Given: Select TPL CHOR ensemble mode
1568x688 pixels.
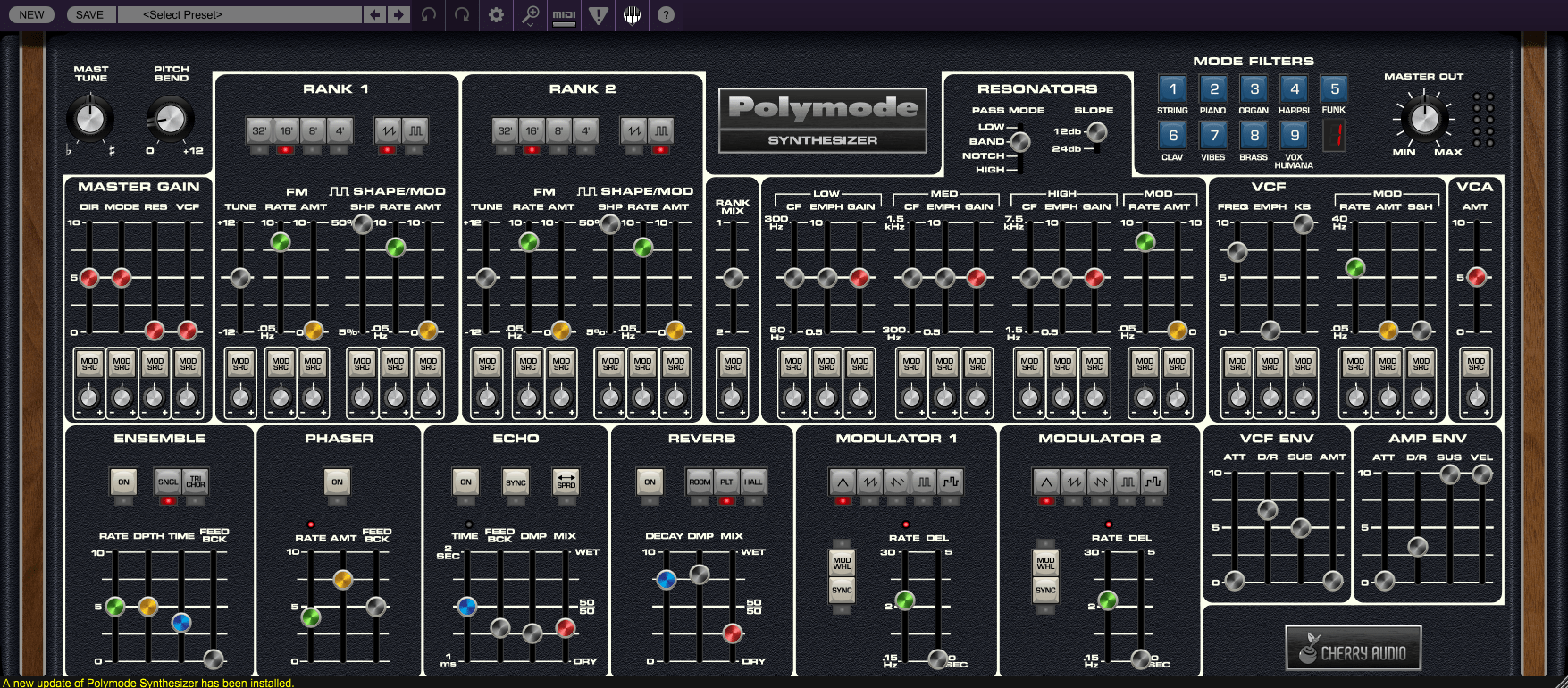Looking at the screenshot, I should (196, 482).
